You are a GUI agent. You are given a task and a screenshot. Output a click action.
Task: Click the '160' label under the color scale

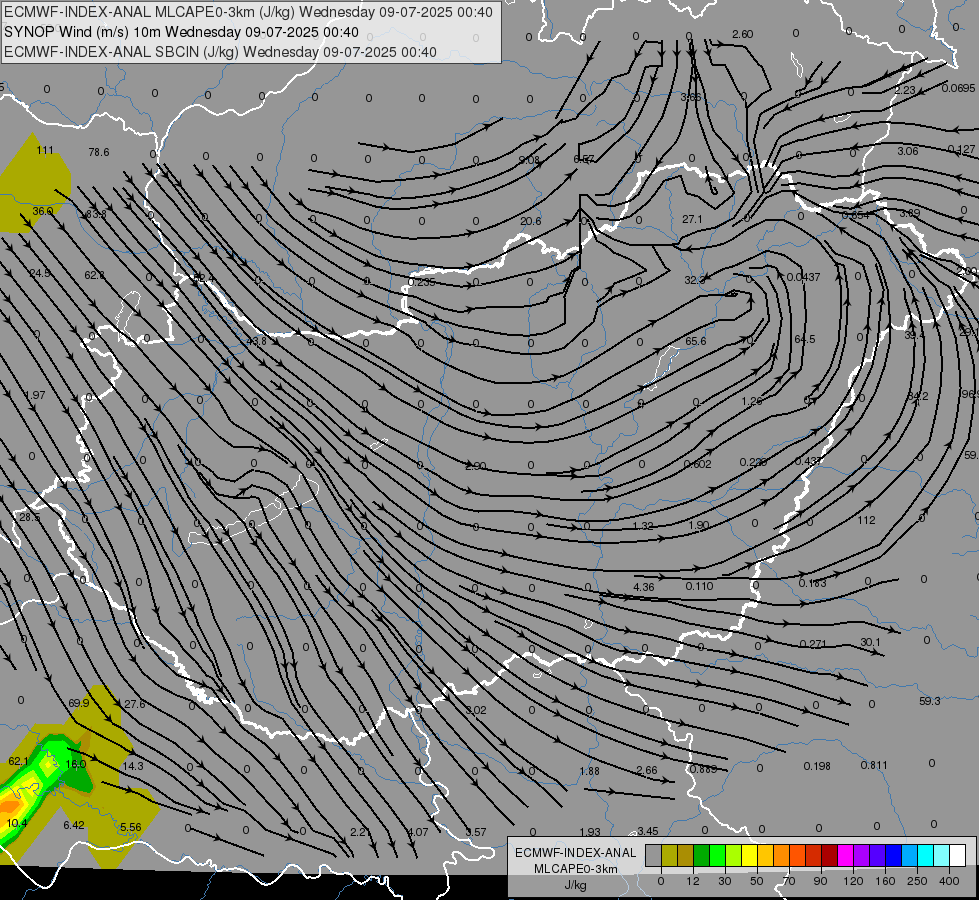click(885, 881)
